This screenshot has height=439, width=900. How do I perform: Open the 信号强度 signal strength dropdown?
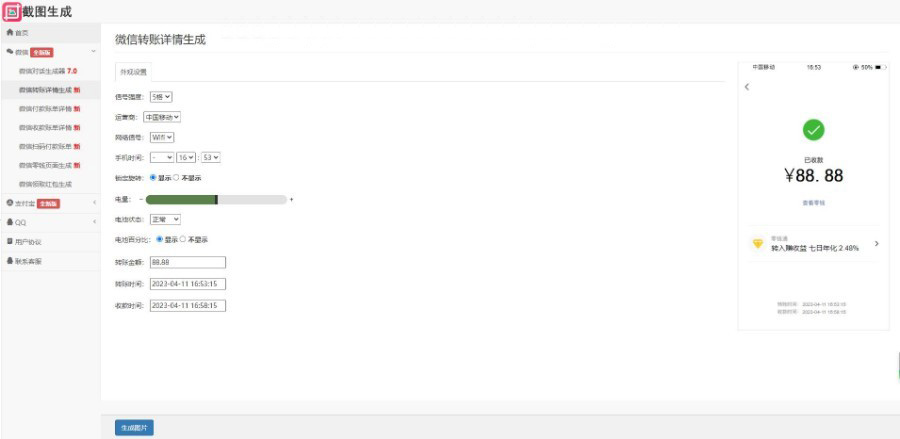161,97
